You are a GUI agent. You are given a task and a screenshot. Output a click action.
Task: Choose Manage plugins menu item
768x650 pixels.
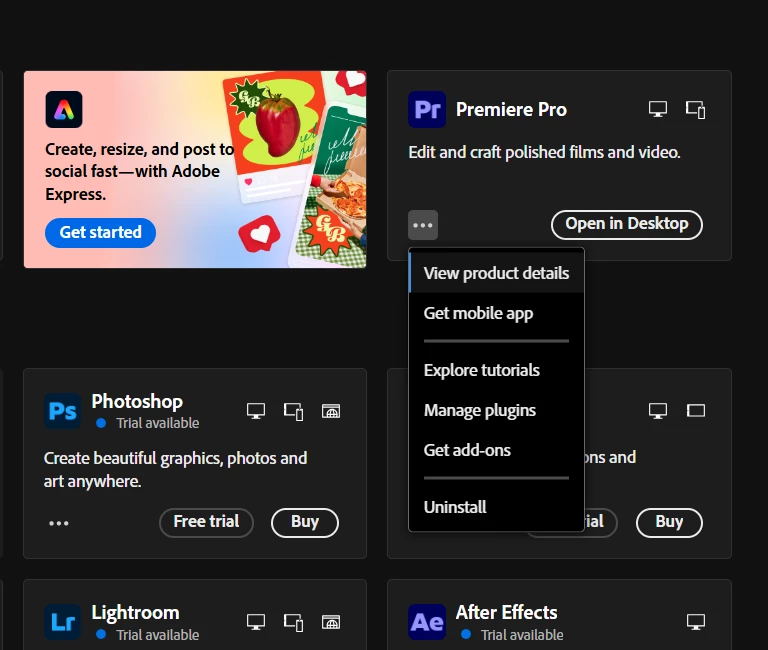coord(496,410)
